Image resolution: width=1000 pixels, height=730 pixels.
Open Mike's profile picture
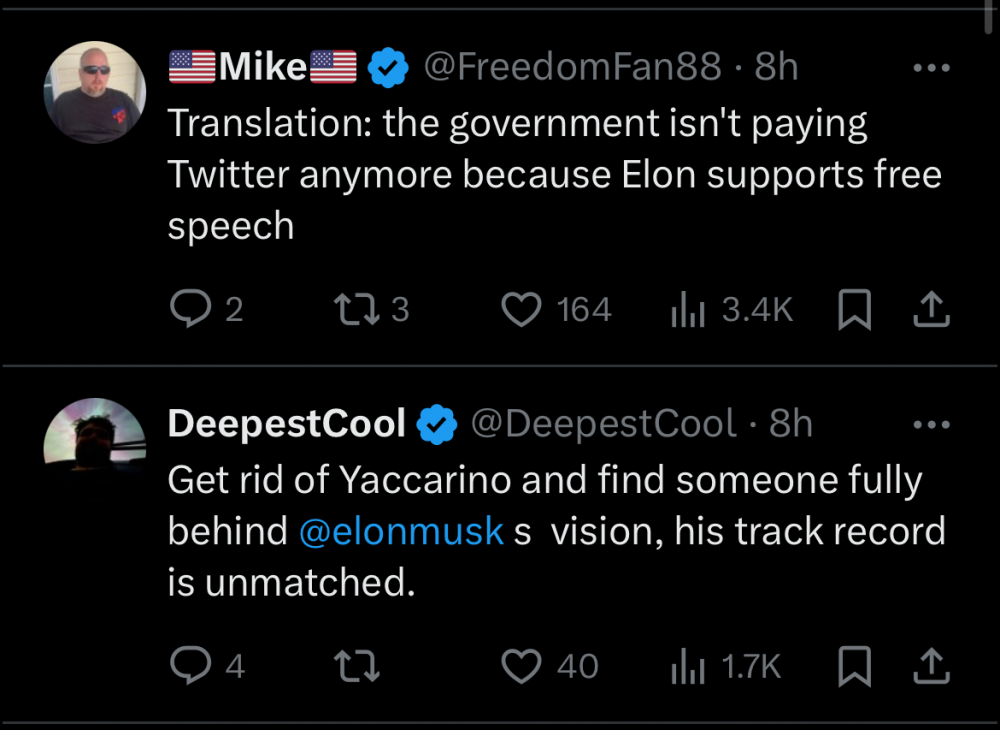pos(95,95)
